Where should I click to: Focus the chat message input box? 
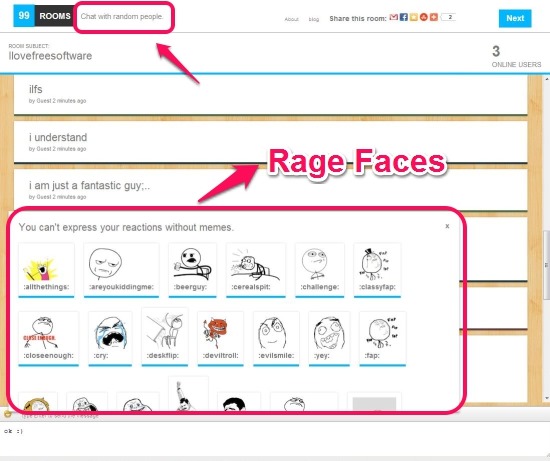(x=275, y=439)
